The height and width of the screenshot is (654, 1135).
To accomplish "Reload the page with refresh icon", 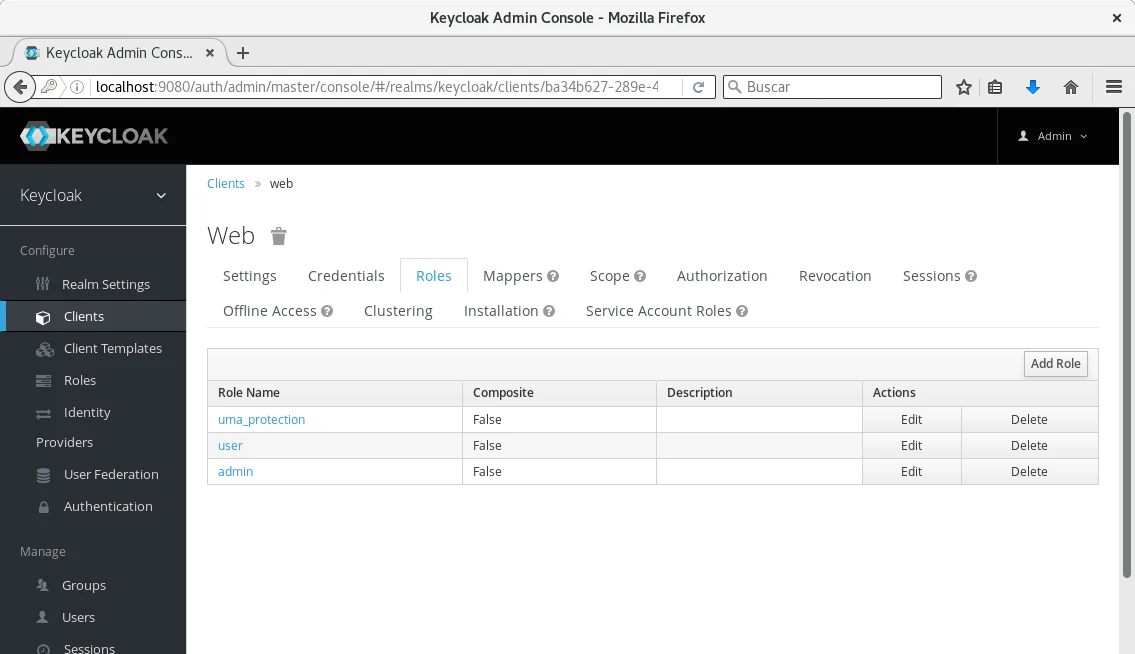I will (x=699, y=88).
